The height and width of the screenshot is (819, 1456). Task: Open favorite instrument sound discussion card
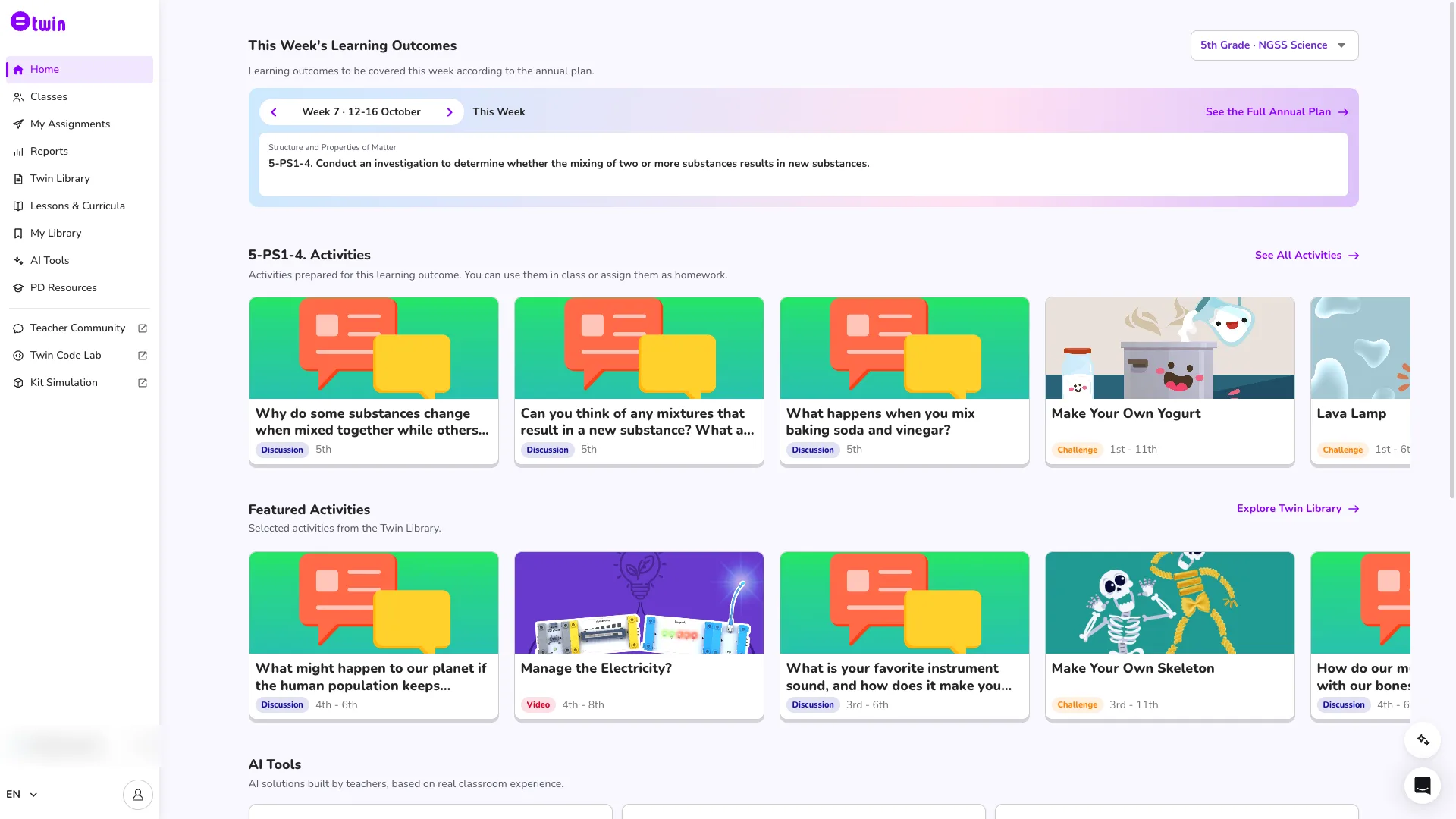click(x=904, y=636)
